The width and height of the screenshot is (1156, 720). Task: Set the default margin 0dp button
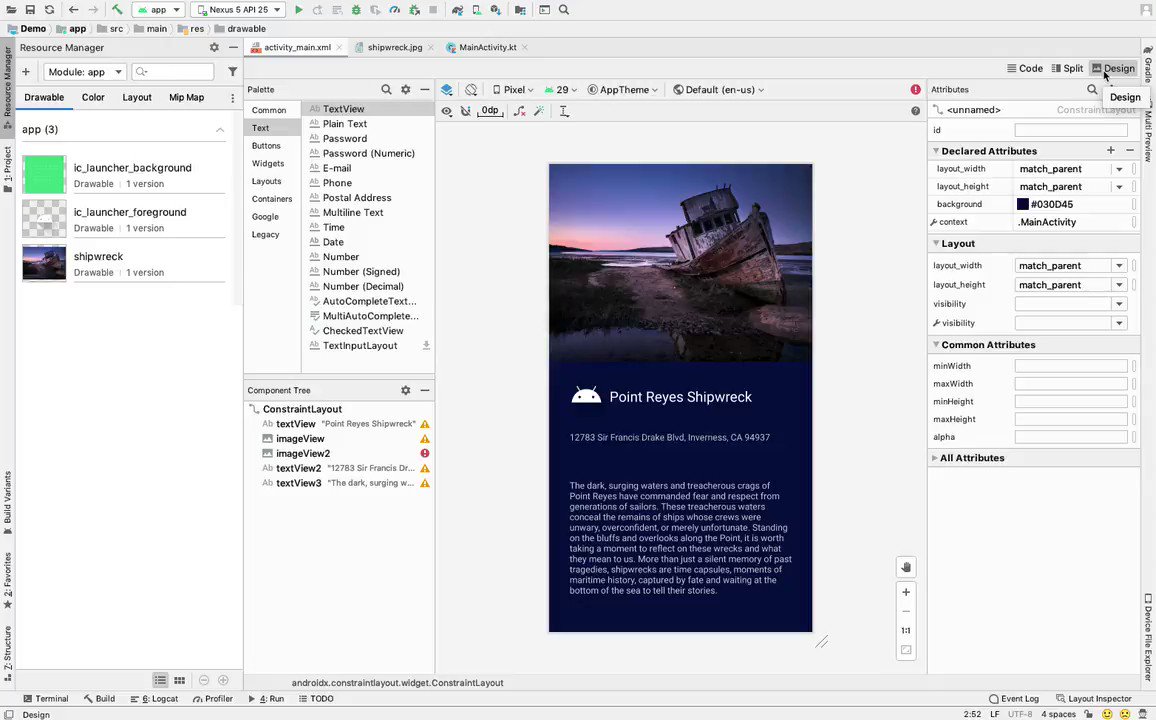pyautogui.click(x=490, y=111)
